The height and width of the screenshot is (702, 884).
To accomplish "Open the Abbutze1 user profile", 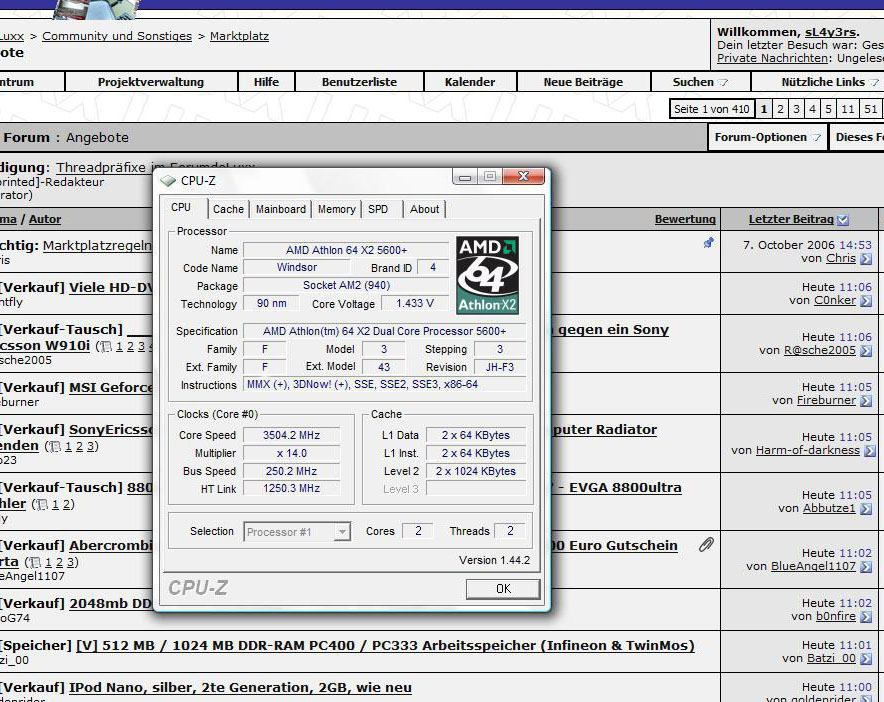I will click(x=829, y=508).
